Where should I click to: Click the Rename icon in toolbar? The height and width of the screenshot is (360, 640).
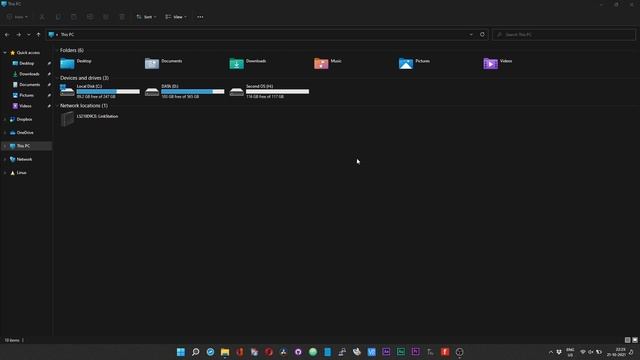[90, 17]
